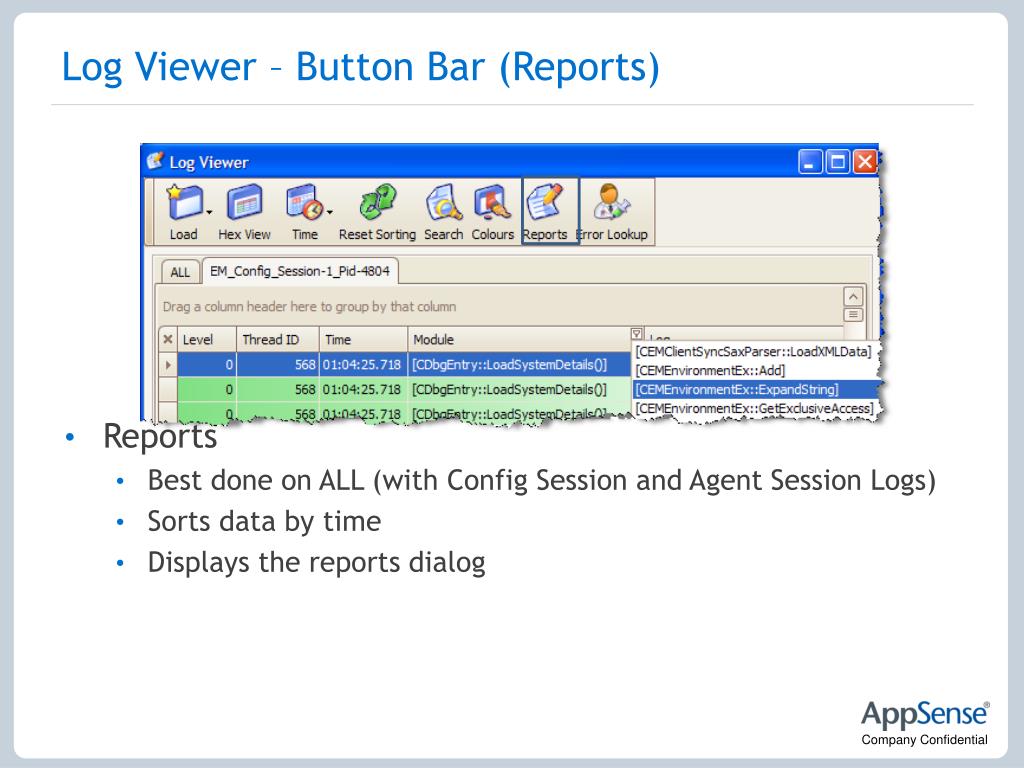Viewport: 1024px width, 768px height.
Task: Sort by the Module column header
Action: (519, 340)
